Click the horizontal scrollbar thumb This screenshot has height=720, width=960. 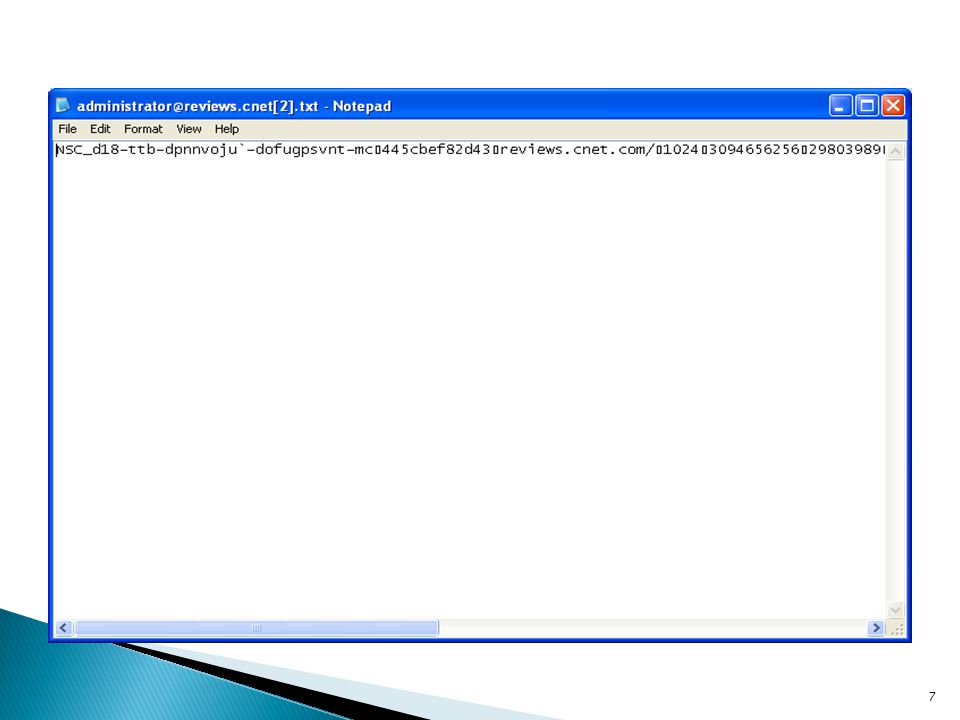coord(257,628)
